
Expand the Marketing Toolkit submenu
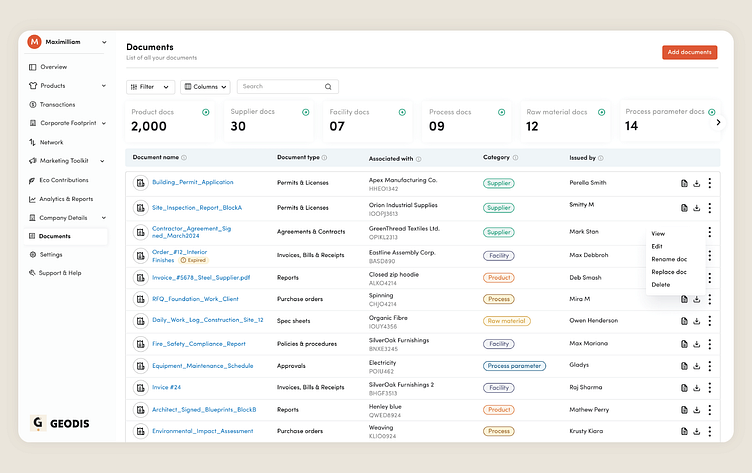tap(102, 161)
